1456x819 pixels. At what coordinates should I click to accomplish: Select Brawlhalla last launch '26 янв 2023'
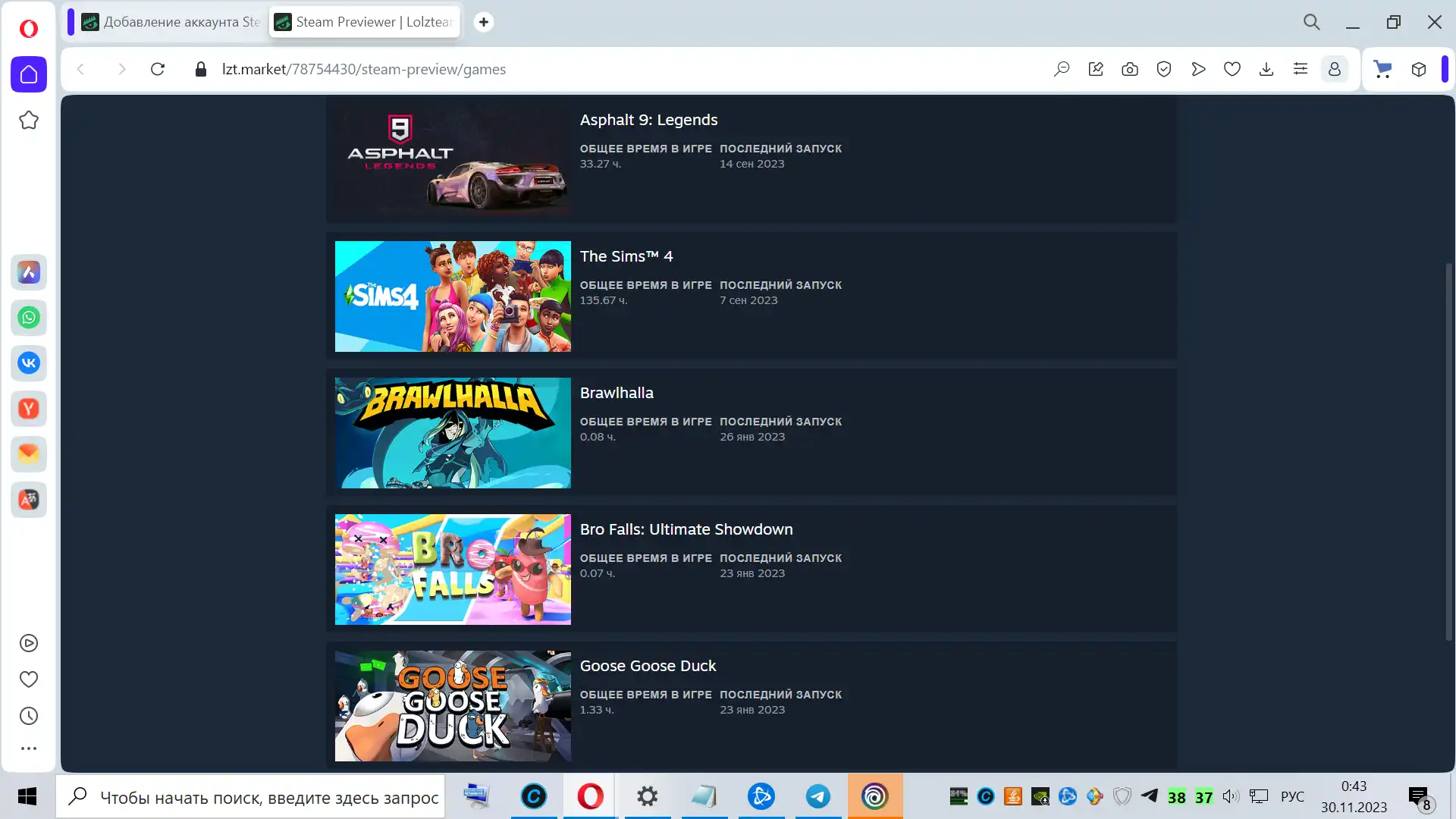point(752,437)
